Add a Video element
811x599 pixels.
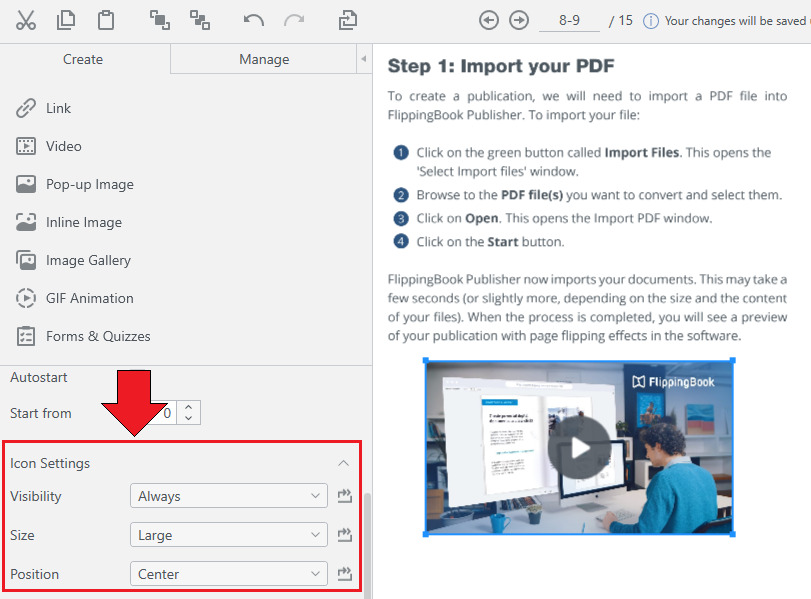click(49, 146)
